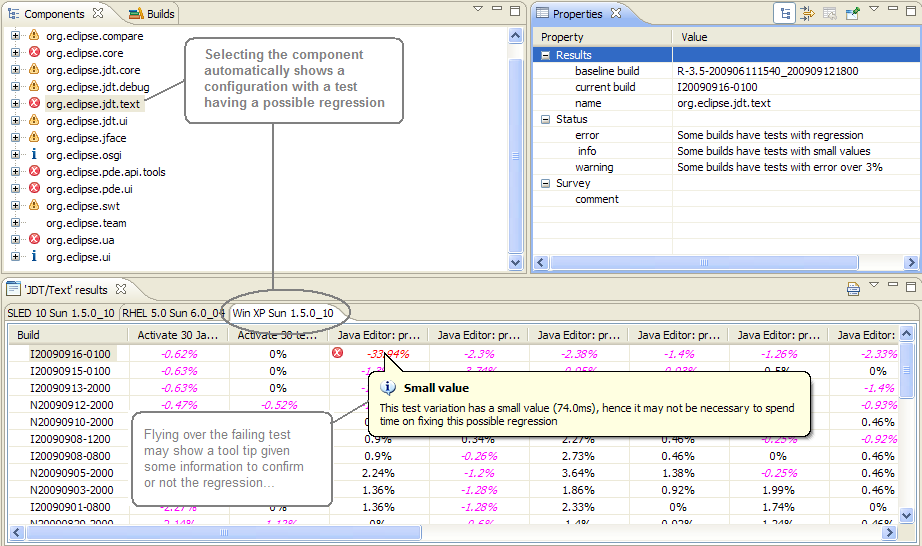This screenshot has height=546, width=922.
Task: Click the print icon in results panel
Action: click(x=853, y=289)
